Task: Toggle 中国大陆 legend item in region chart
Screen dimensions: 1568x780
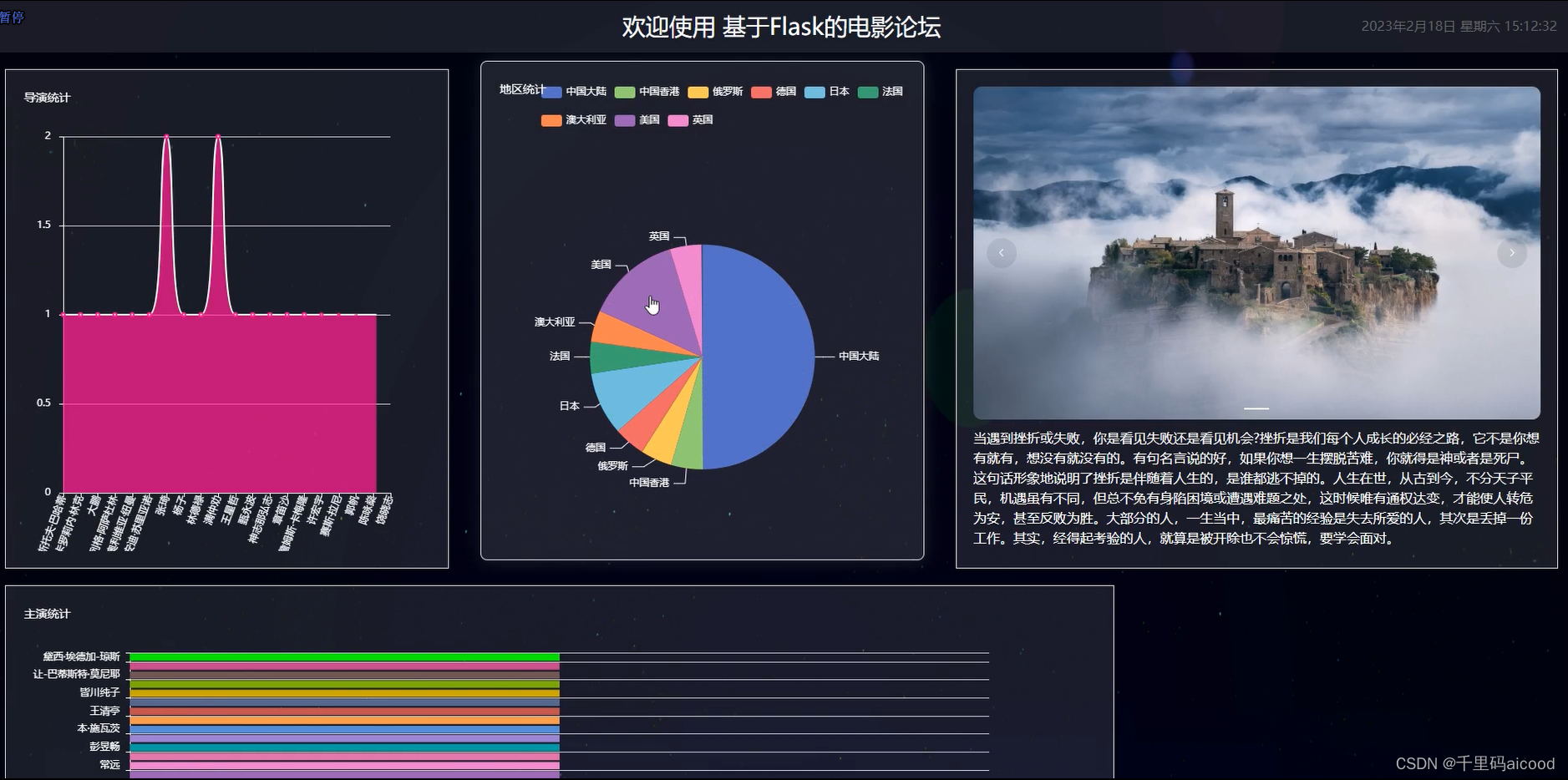Action: [575, 92]
